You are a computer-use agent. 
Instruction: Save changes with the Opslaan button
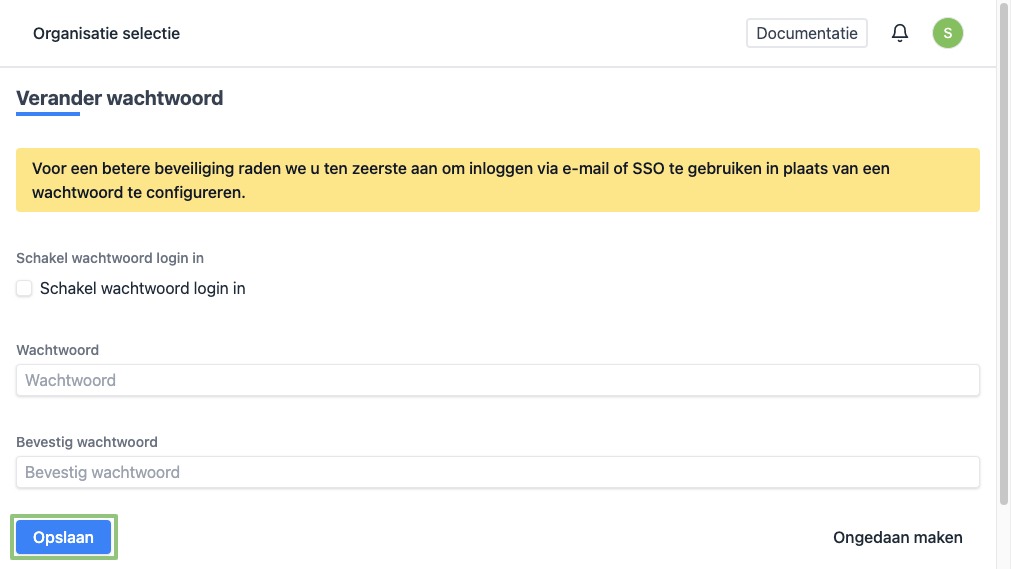point(64,537)
